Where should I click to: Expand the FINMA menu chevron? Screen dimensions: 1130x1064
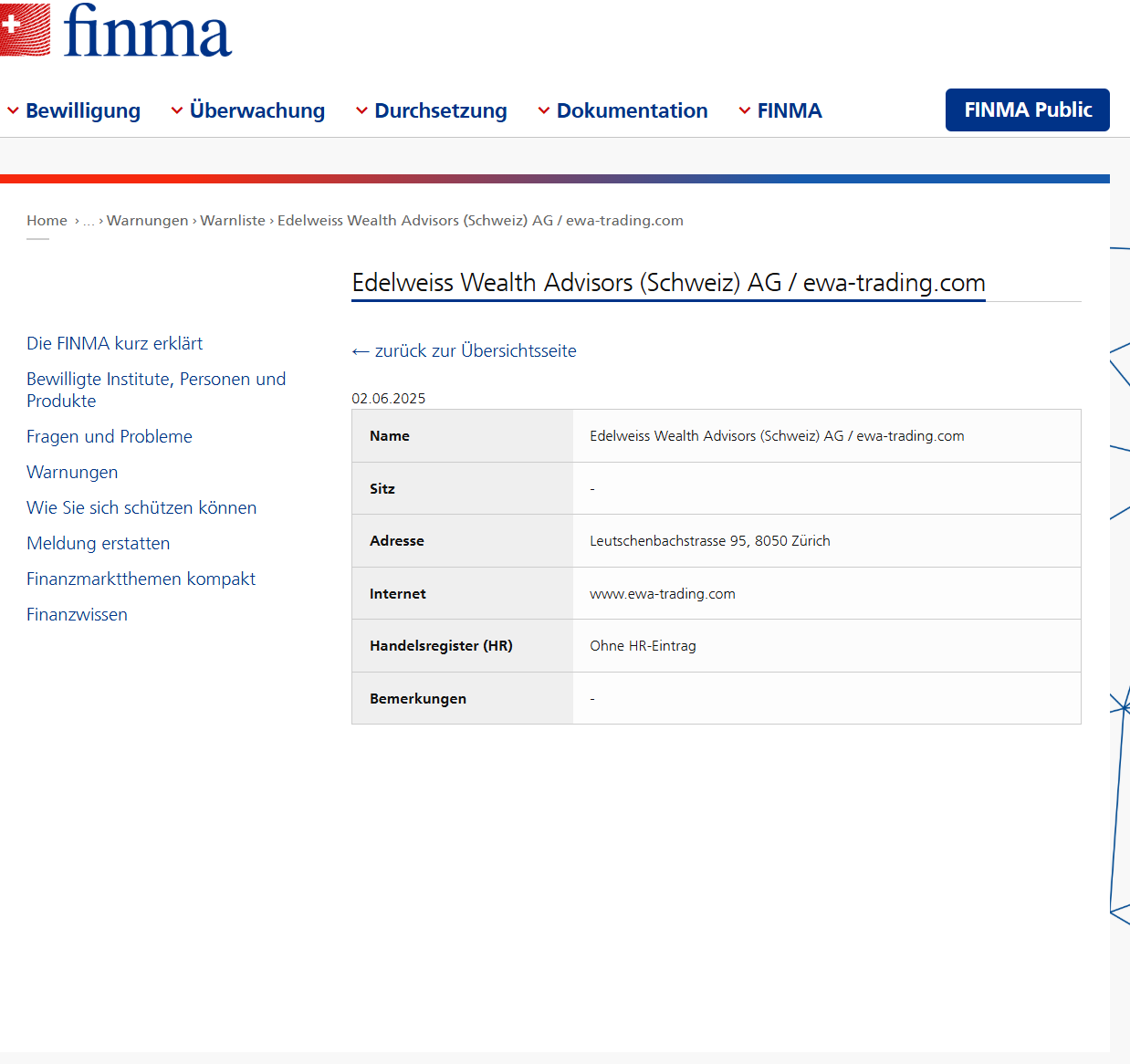pyautogui.click(x=745, y=110)
